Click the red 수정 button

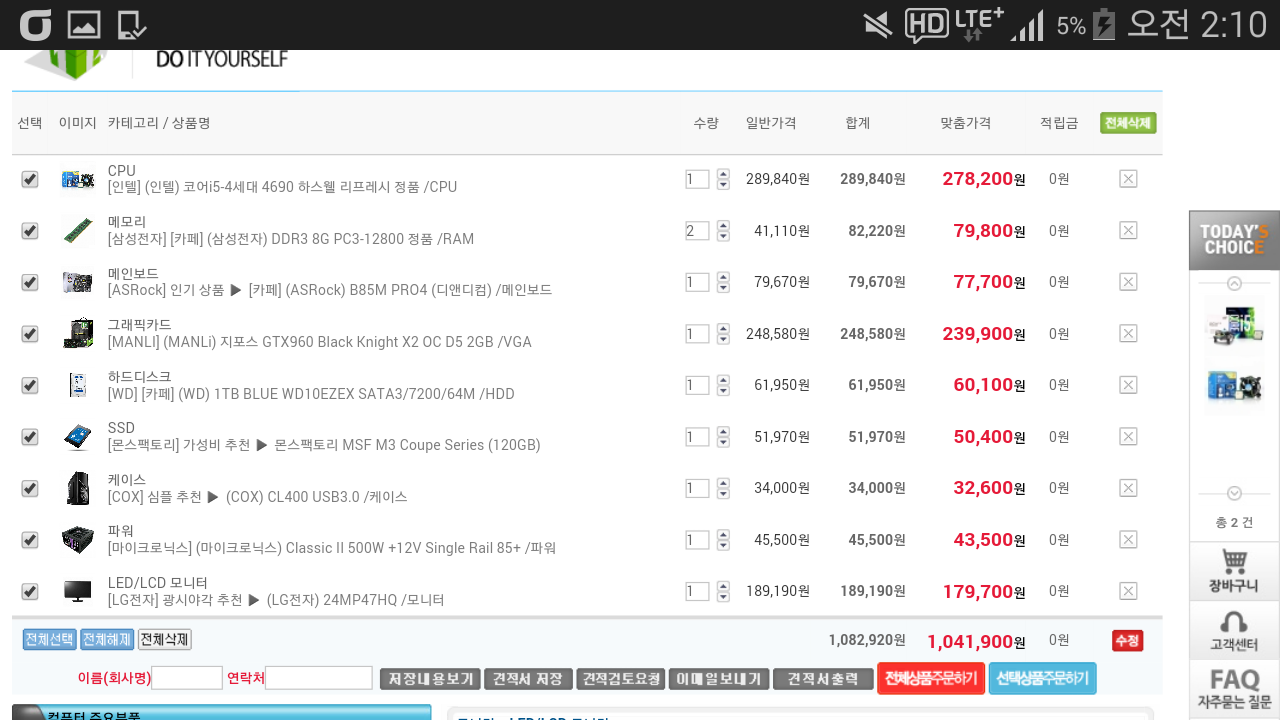point(1128,640)
